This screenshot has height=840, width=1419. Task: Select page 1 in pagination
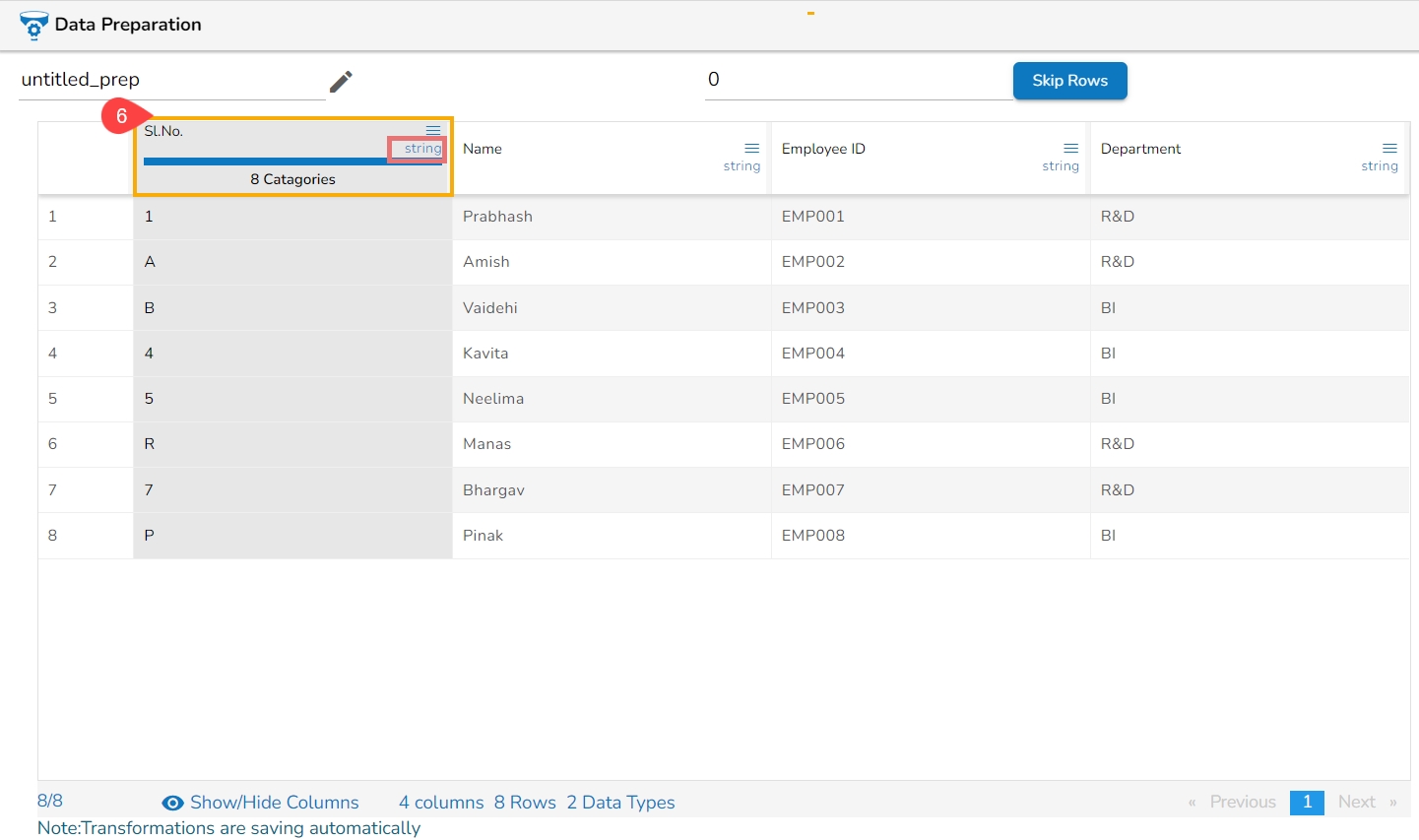tap(1307, 802)
